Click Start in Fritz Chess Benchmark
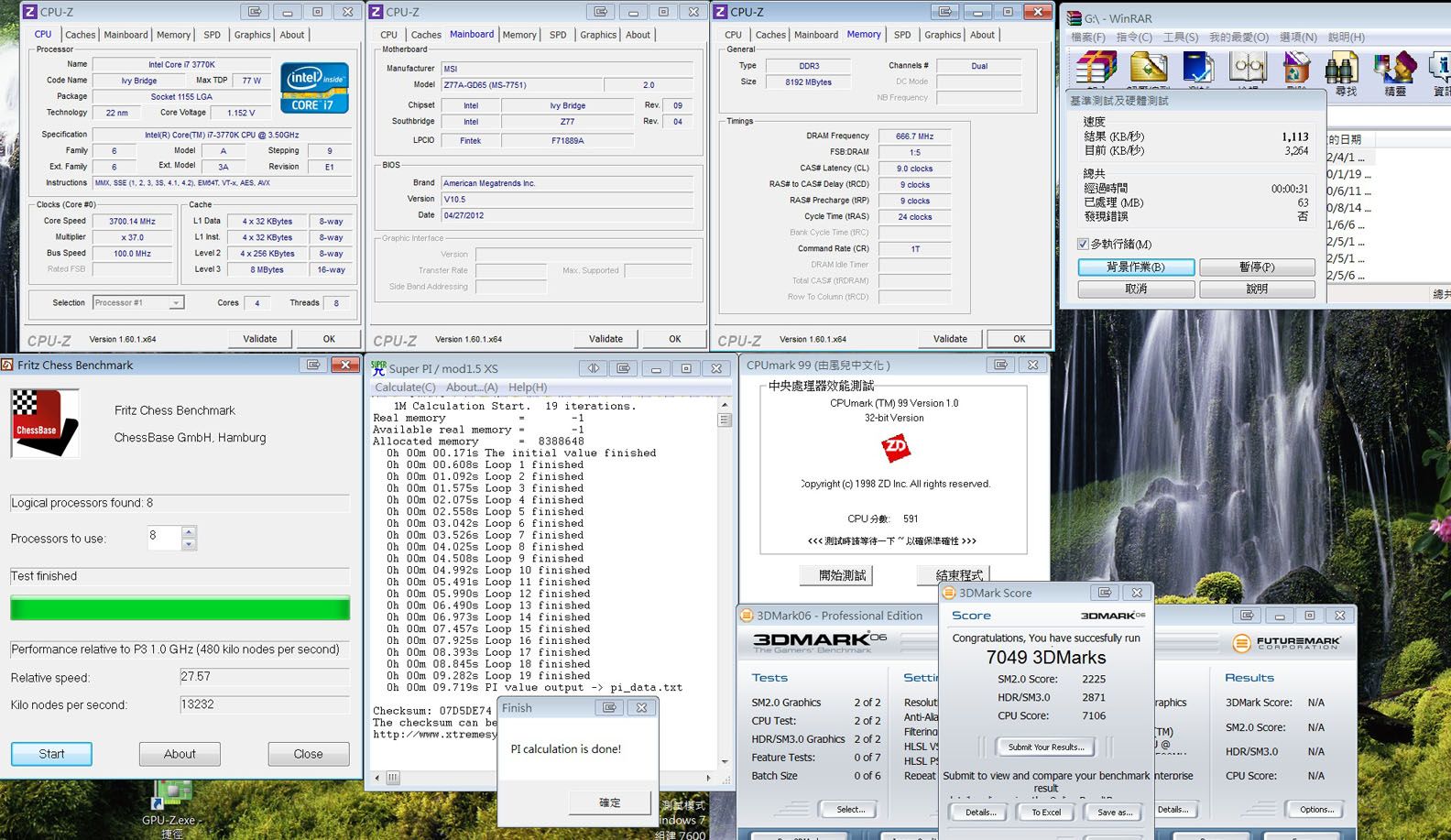The width and height of the screenshot is (1451, 840). click(51, 754)
